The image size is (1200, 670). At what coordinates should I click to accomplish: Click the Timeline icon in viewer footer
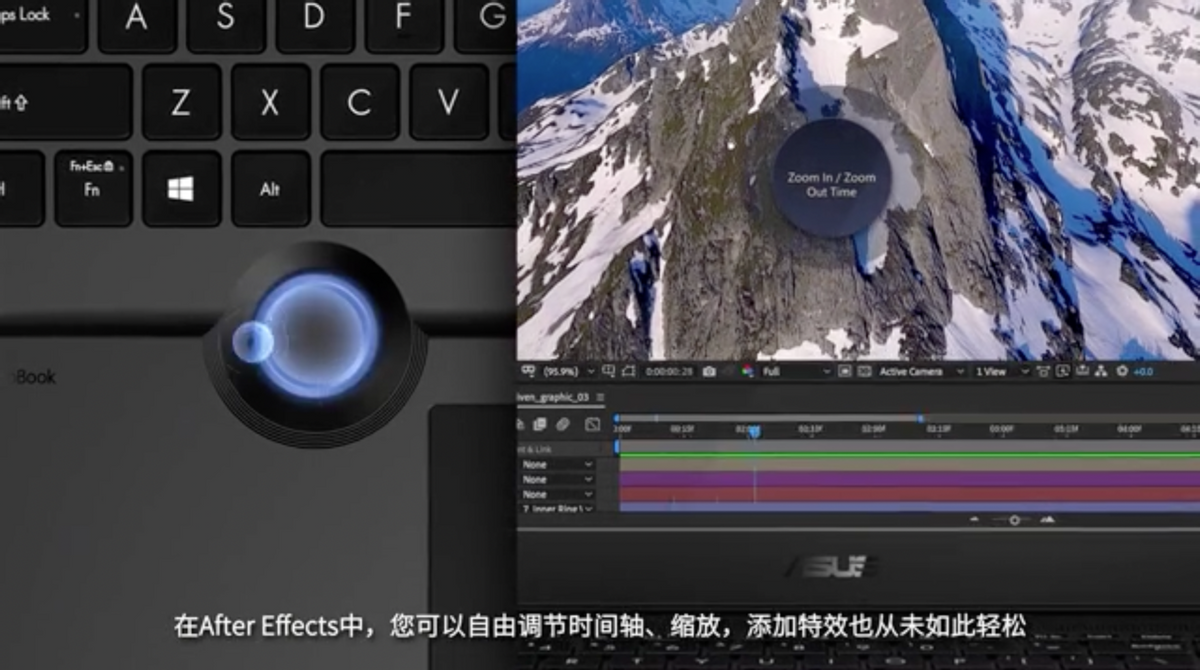point(1082,371)
